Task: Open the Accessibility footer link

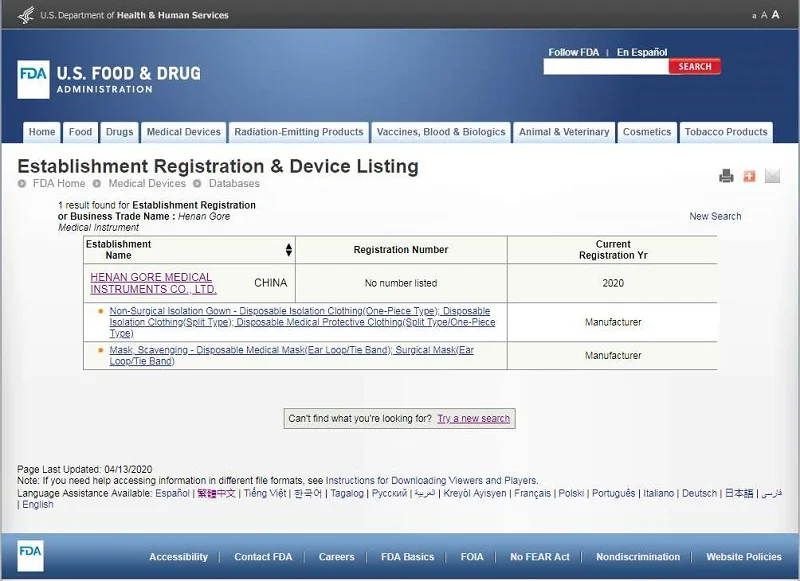Action: point(179,557)
